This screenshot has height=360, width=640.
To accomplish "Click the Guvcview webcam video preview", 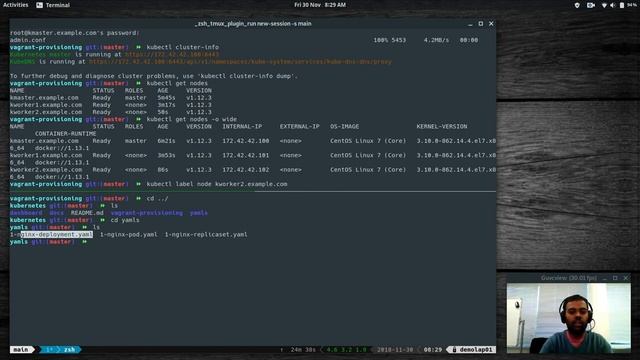I will 569,318.
